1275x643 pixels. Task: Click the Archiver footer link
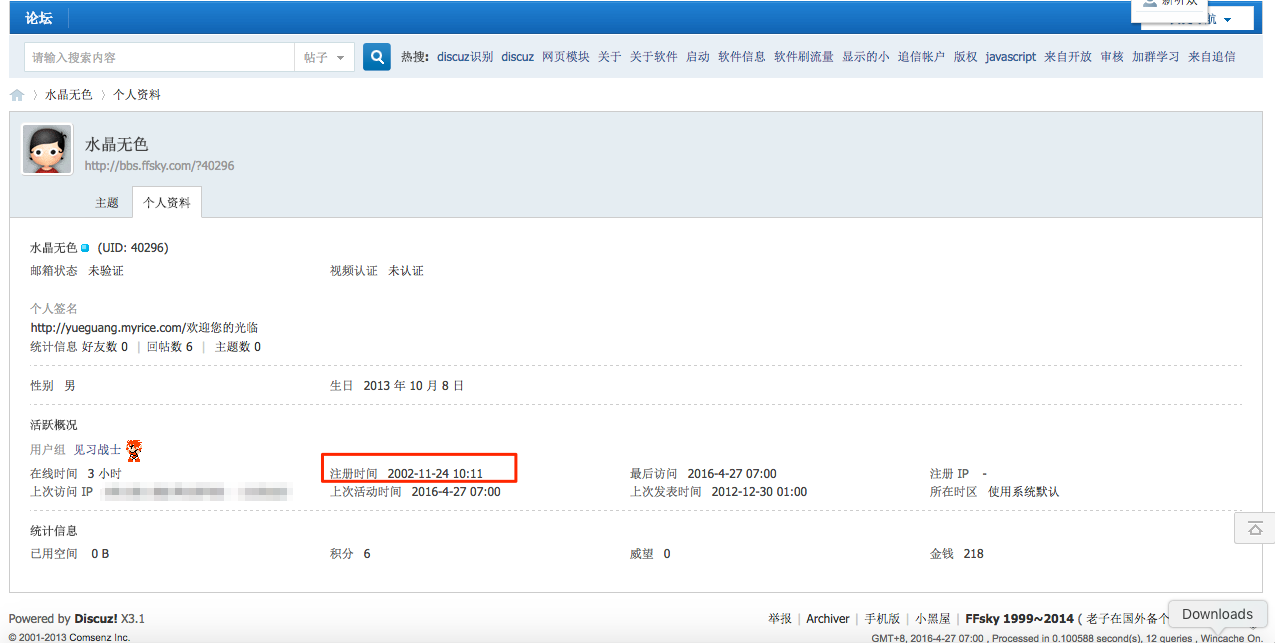tap(827, 618)
